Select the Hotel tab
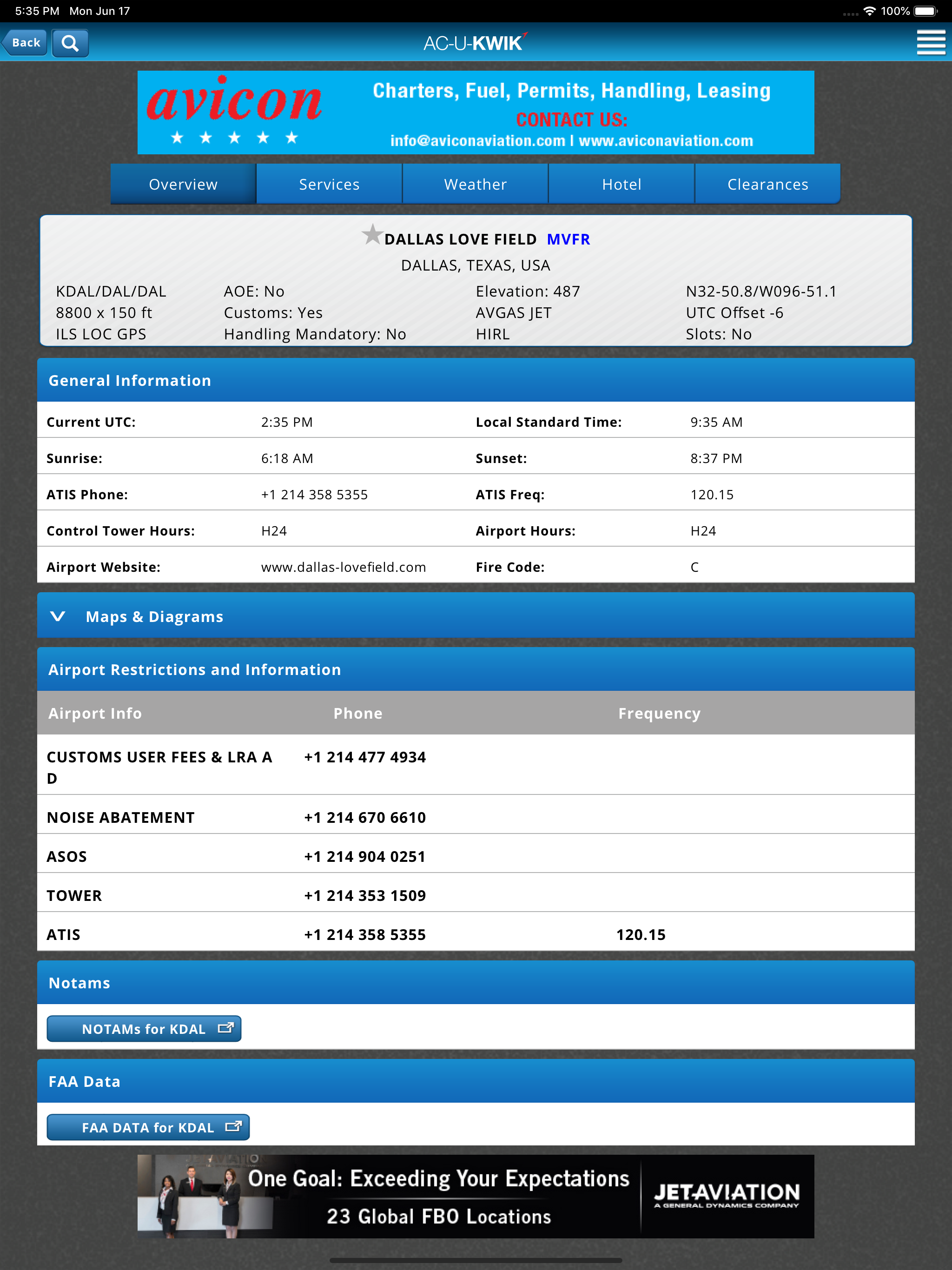Screen dimensions: 952x1270 coord(621,184)
